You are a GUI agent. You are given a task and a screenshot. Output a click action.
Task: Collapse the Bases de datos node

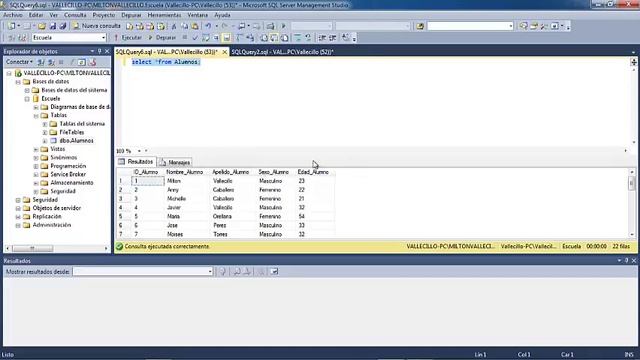(18, 82)
